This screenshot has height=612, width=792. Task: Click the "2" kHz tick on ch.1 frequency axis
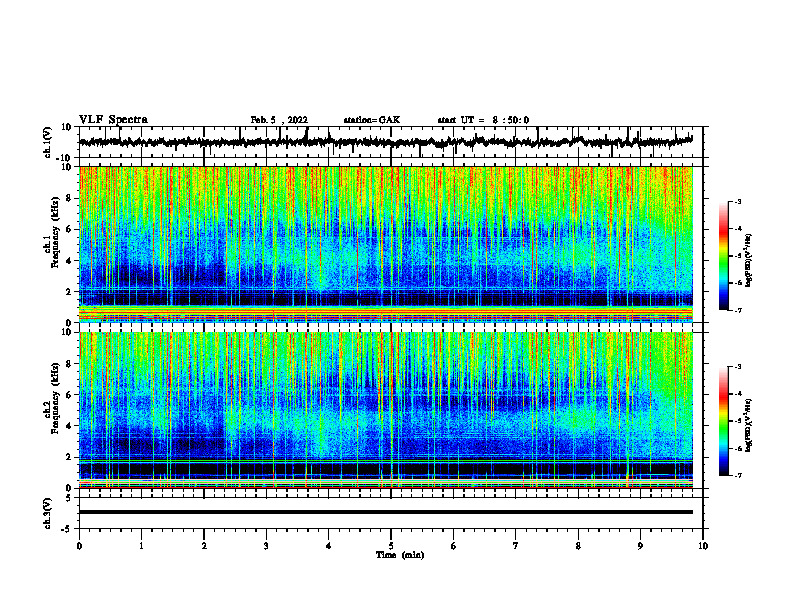(69, 292)
